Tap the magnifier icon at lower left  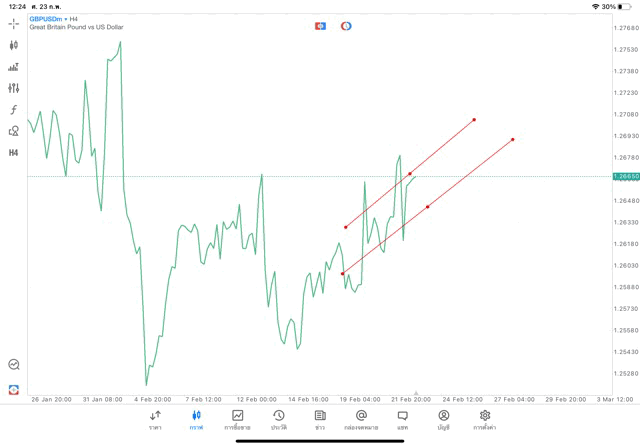pyautogui.click(x=13, y=365)
